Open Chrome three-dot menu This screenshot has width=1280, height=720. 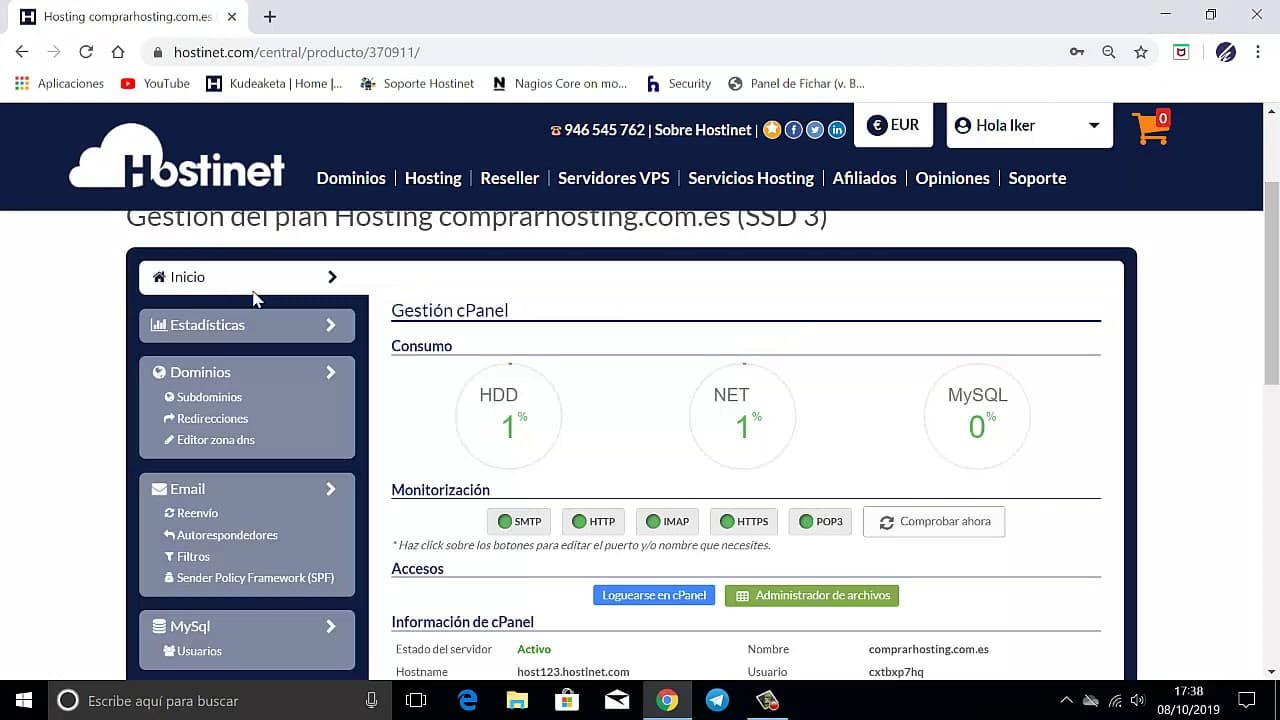point(1258,52)
